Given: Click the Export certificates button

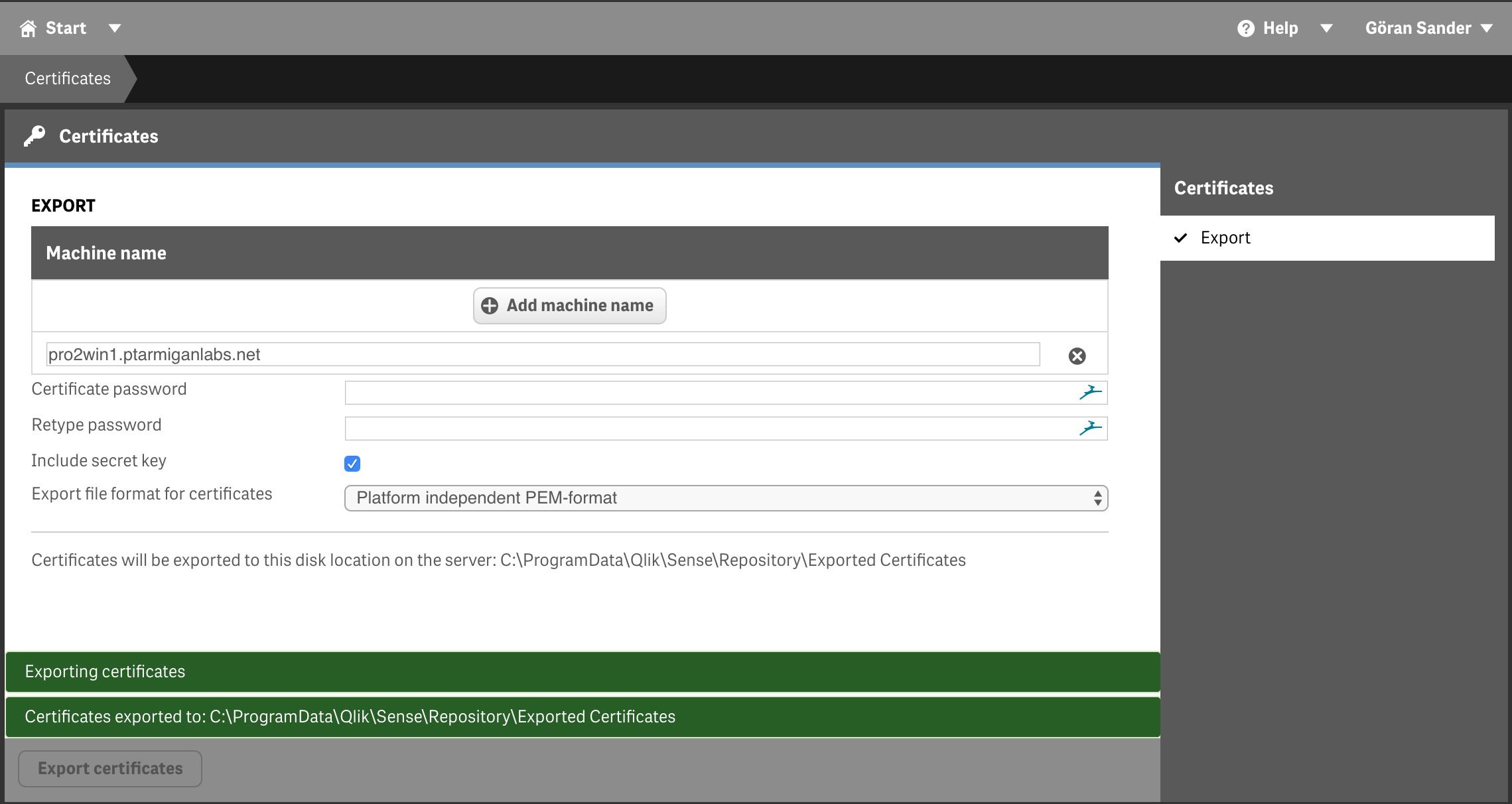Looking at the screenshot, I should (x=109, y=768).
